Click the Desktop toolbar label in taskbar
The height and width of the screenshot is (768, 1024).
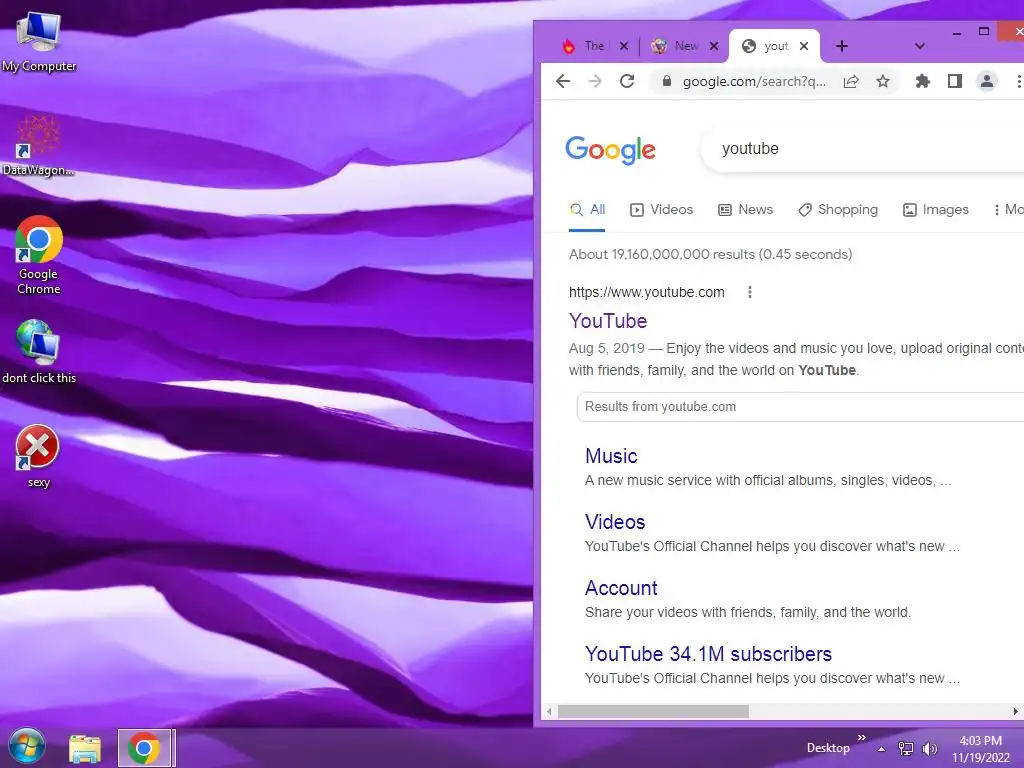(827, 748)
